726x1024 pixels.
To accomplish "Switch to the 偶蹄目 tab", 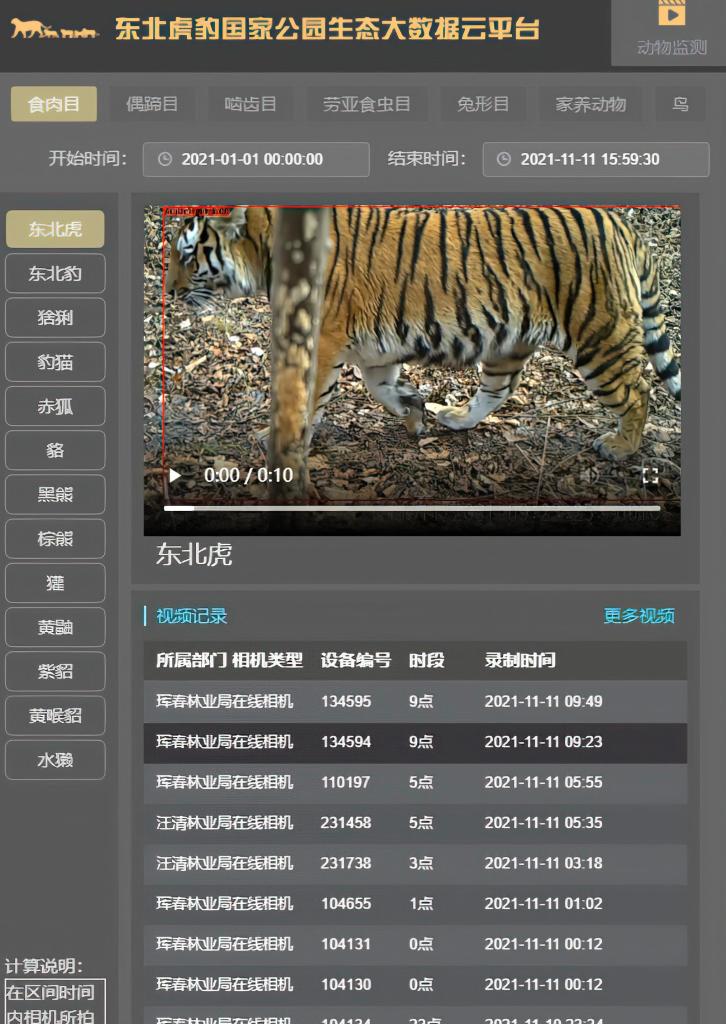I will 152,104.
